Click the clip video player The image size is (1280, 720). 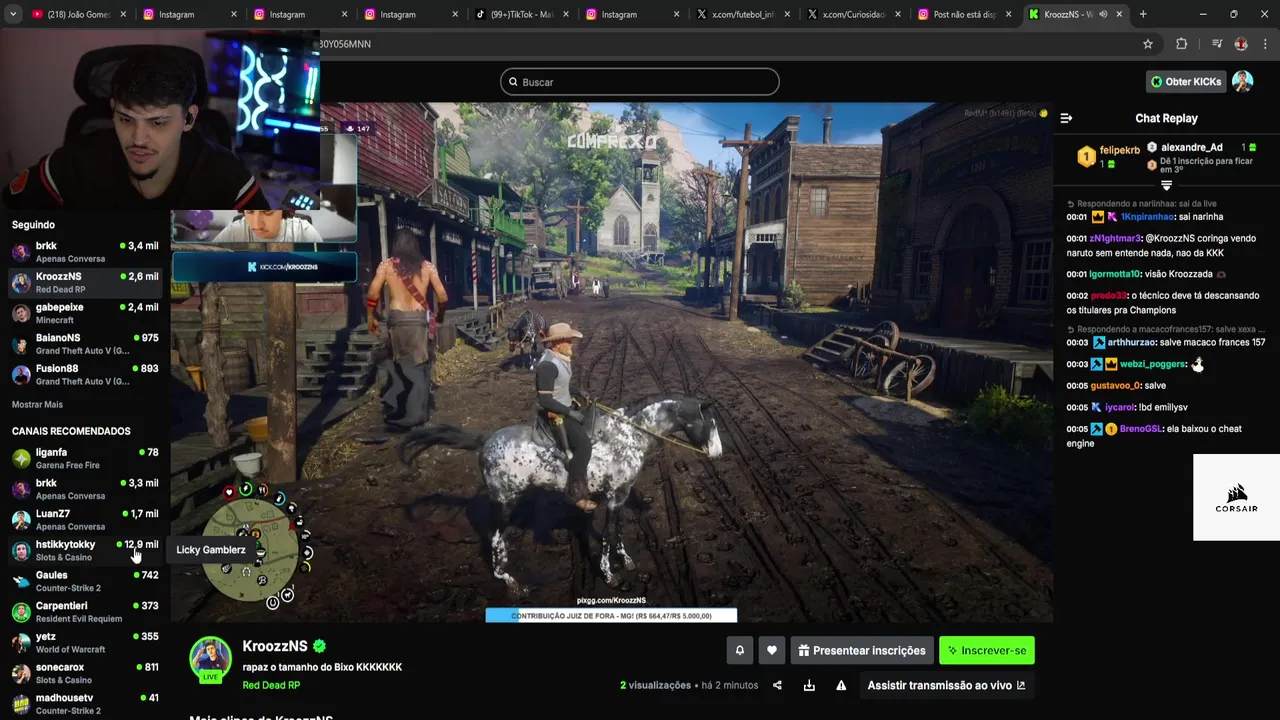(x=611, y=362)
